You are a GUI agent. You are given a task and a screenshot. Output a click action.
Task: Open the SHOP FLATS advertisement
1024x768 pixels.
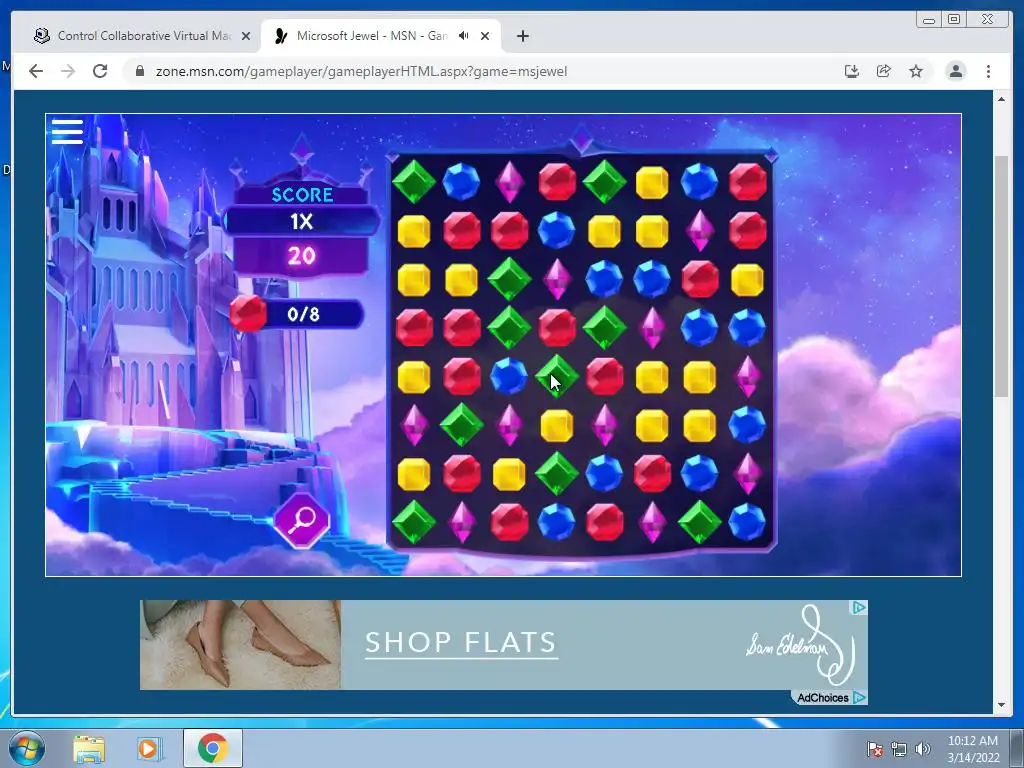pos(504,645)
